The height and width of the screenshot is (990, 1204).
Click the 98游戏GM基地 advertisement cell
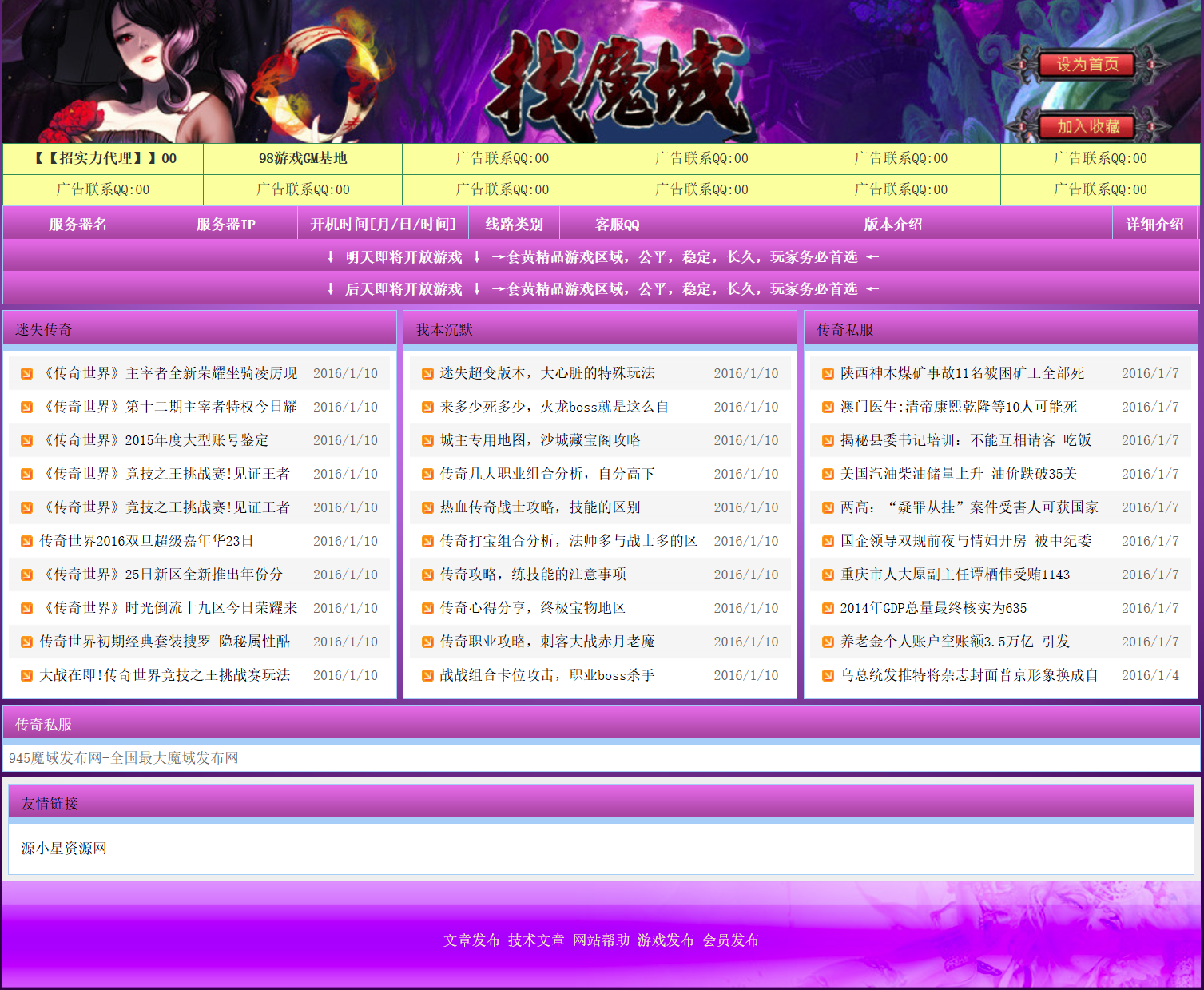[x=302, y=158]
